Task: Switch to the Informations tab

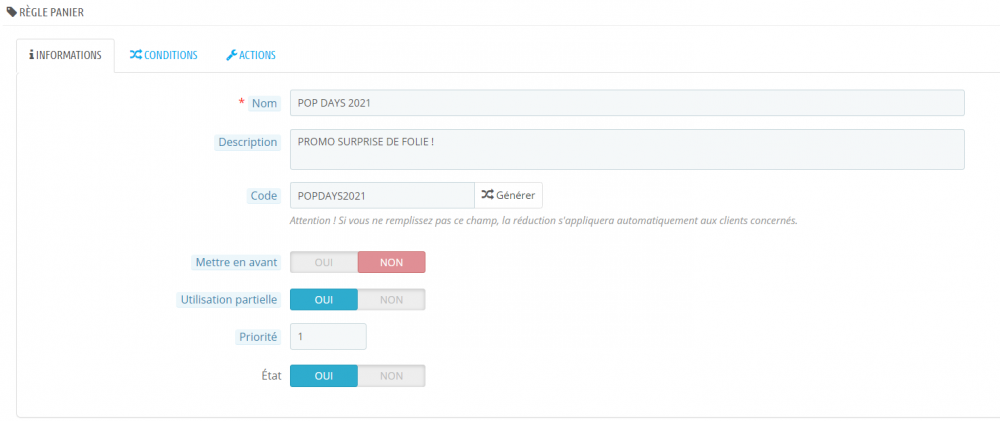Action: point(65,55)
